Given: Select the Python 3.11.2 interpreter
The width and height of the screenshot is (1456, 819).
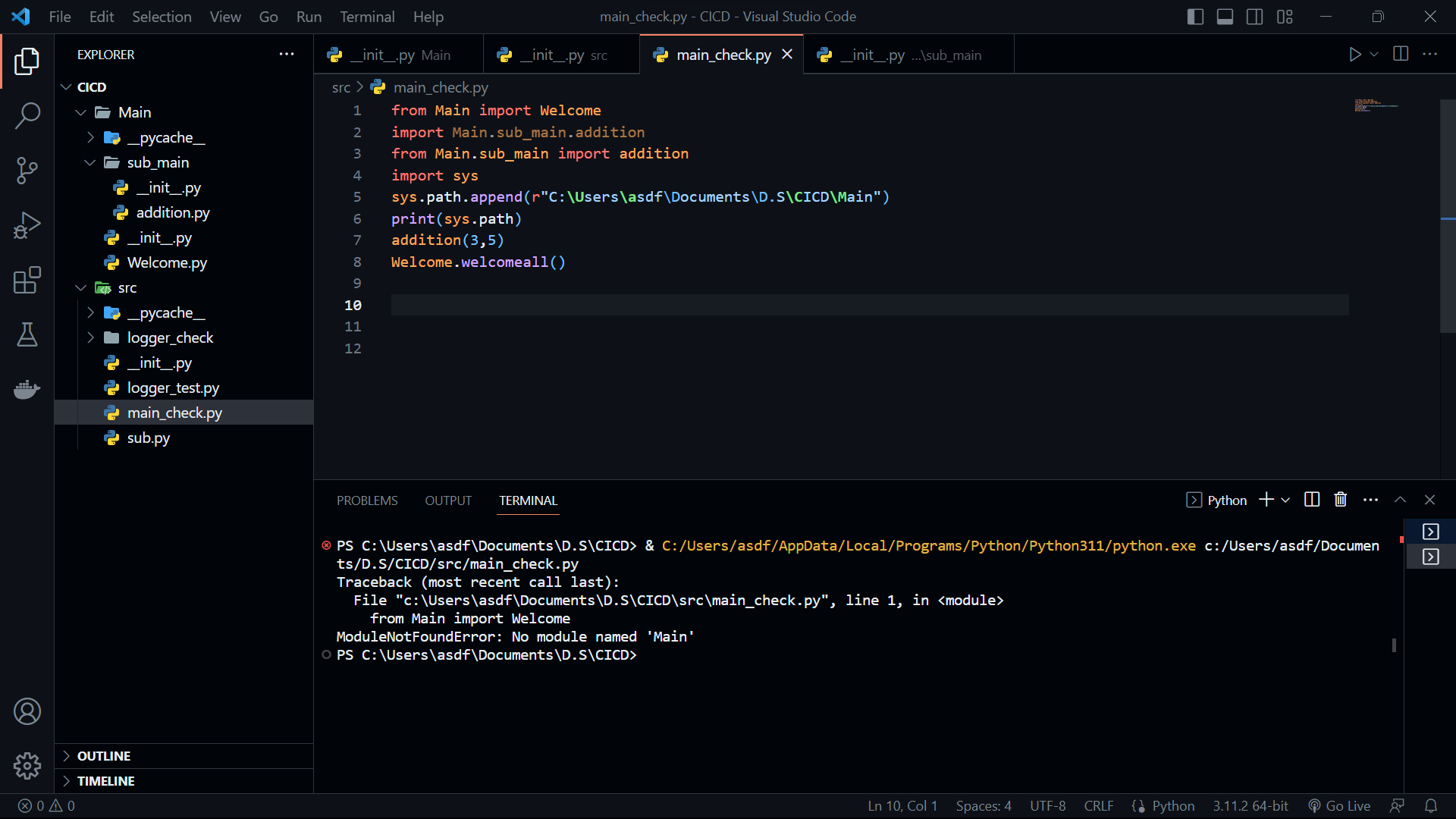Looking at the screenshot, I should coord(1250,805).
